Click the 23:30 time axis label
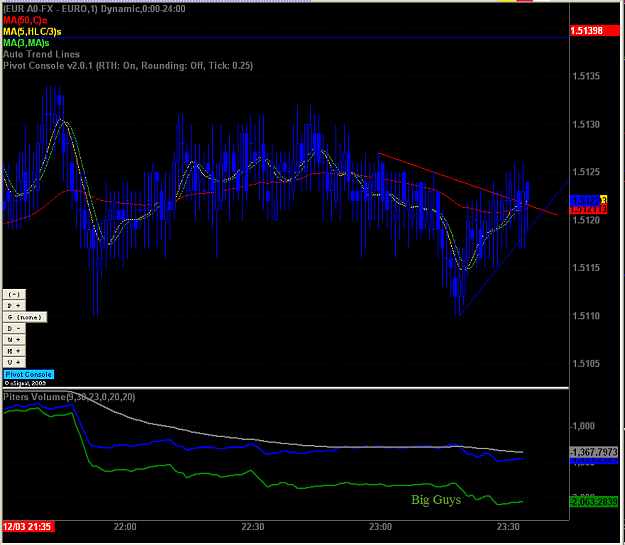Image resolution: width=625 pixels, height=545 pixels. (x=508, y=527)
